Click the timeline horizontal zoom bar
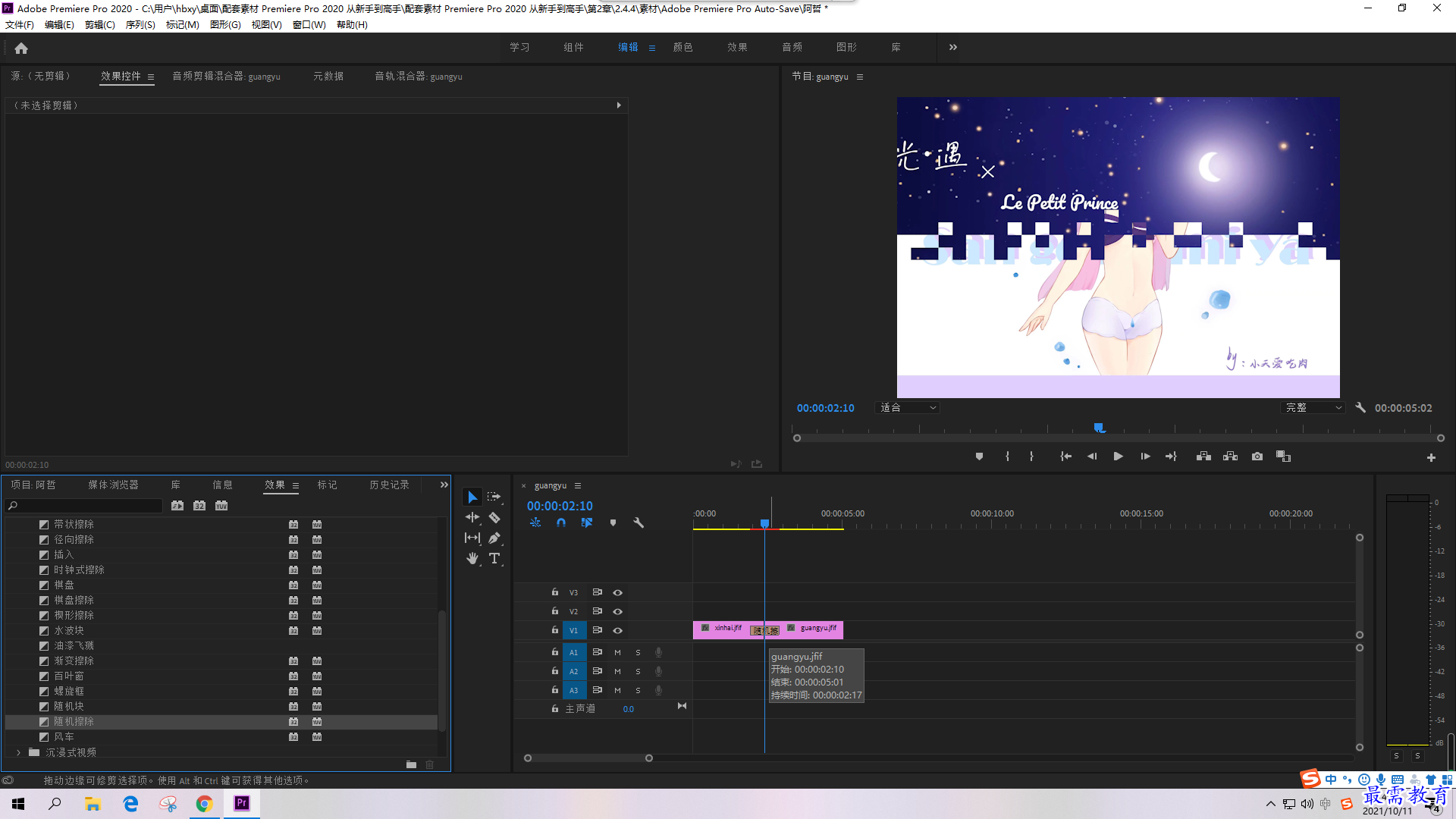Screen dimensions: 1456x819 [588, 758]
